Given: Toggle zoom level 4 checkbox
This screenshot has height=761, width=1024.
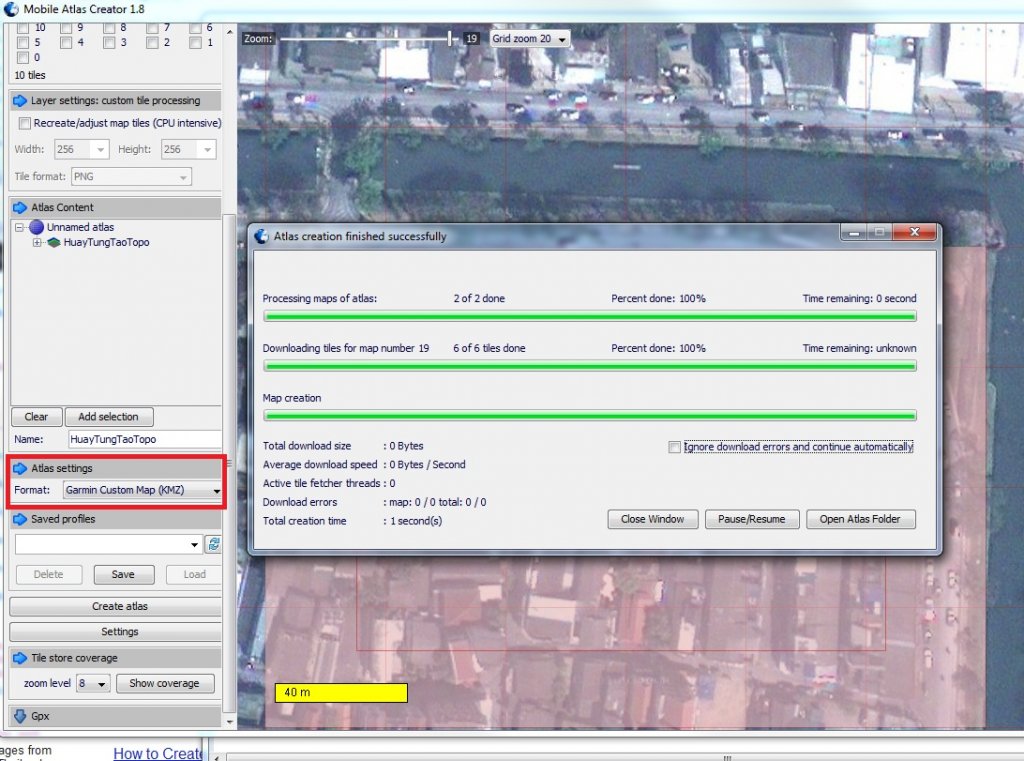Looking at the screenshot, I should (66, 42).
